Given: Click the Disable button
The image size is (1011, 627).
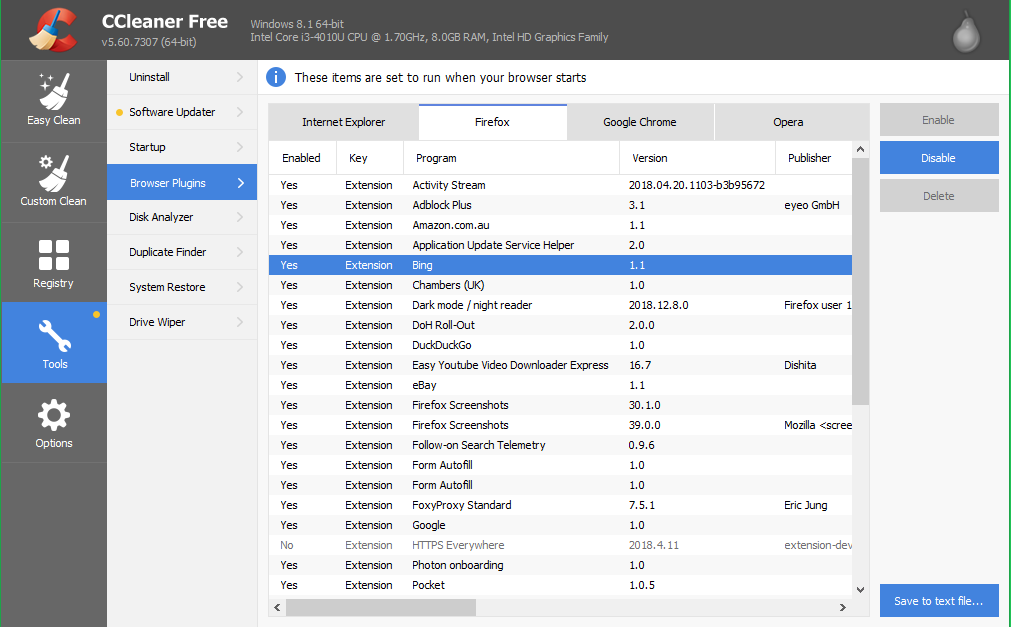Looking at the screenshot, I should 939,158.
